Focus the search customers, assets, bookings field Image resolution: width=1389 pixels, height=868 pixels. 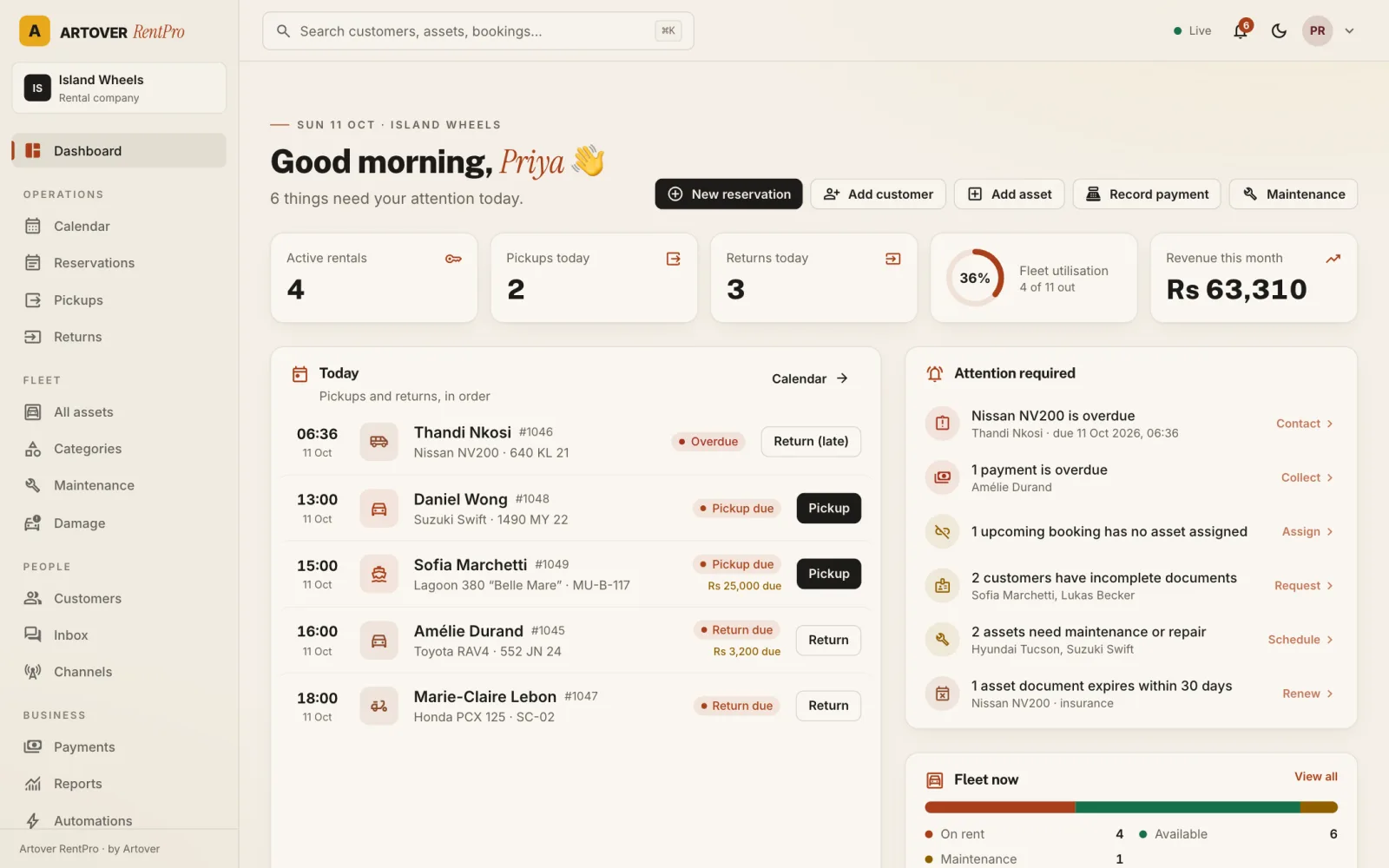477,31
